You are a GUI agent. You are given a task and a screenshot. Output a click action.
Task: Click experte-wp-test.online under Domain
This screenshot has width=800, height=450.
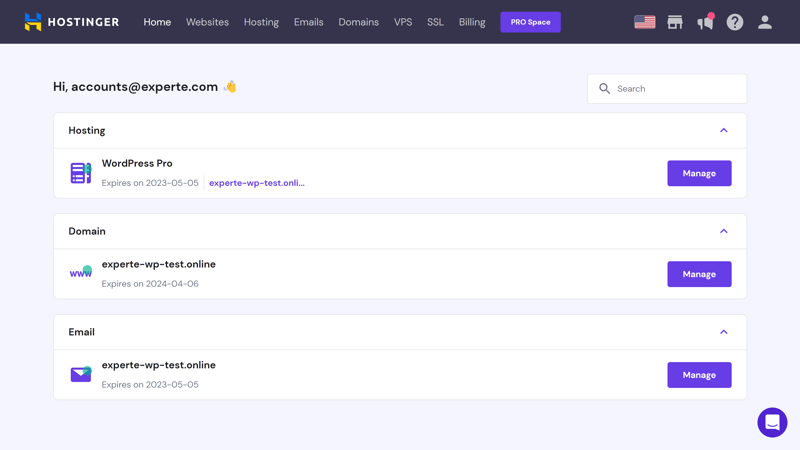159,264
